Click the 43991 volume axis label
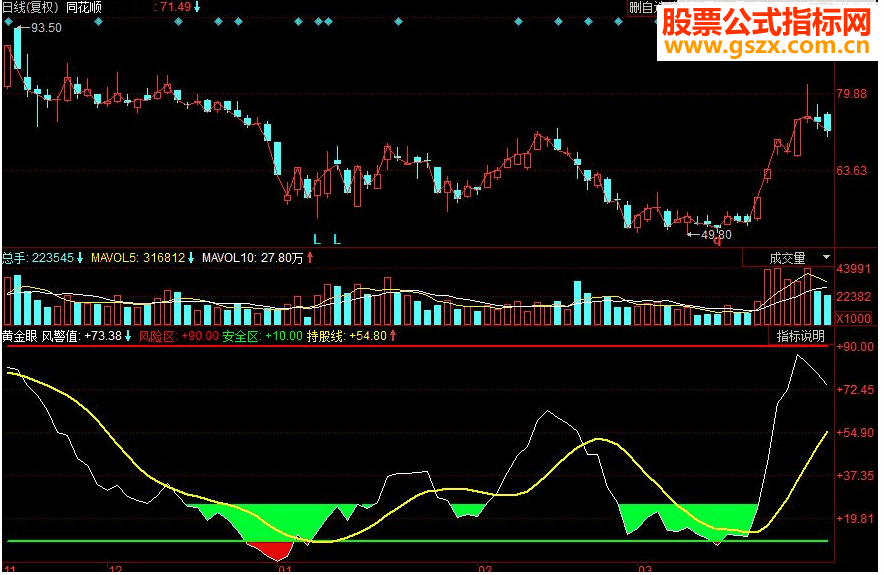 pyautogui.click(x=854, y=269)
